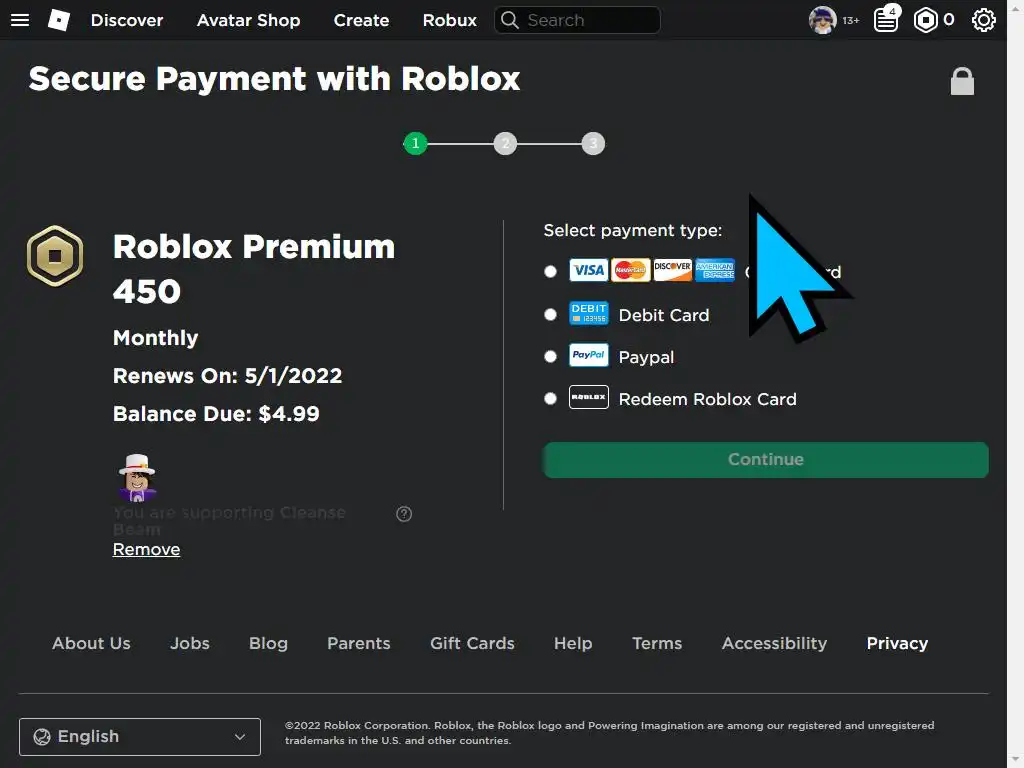The width and height of the screenshot is (1024, 768).
Task: Click step 1 progress indicator
Action: [415, 143]
